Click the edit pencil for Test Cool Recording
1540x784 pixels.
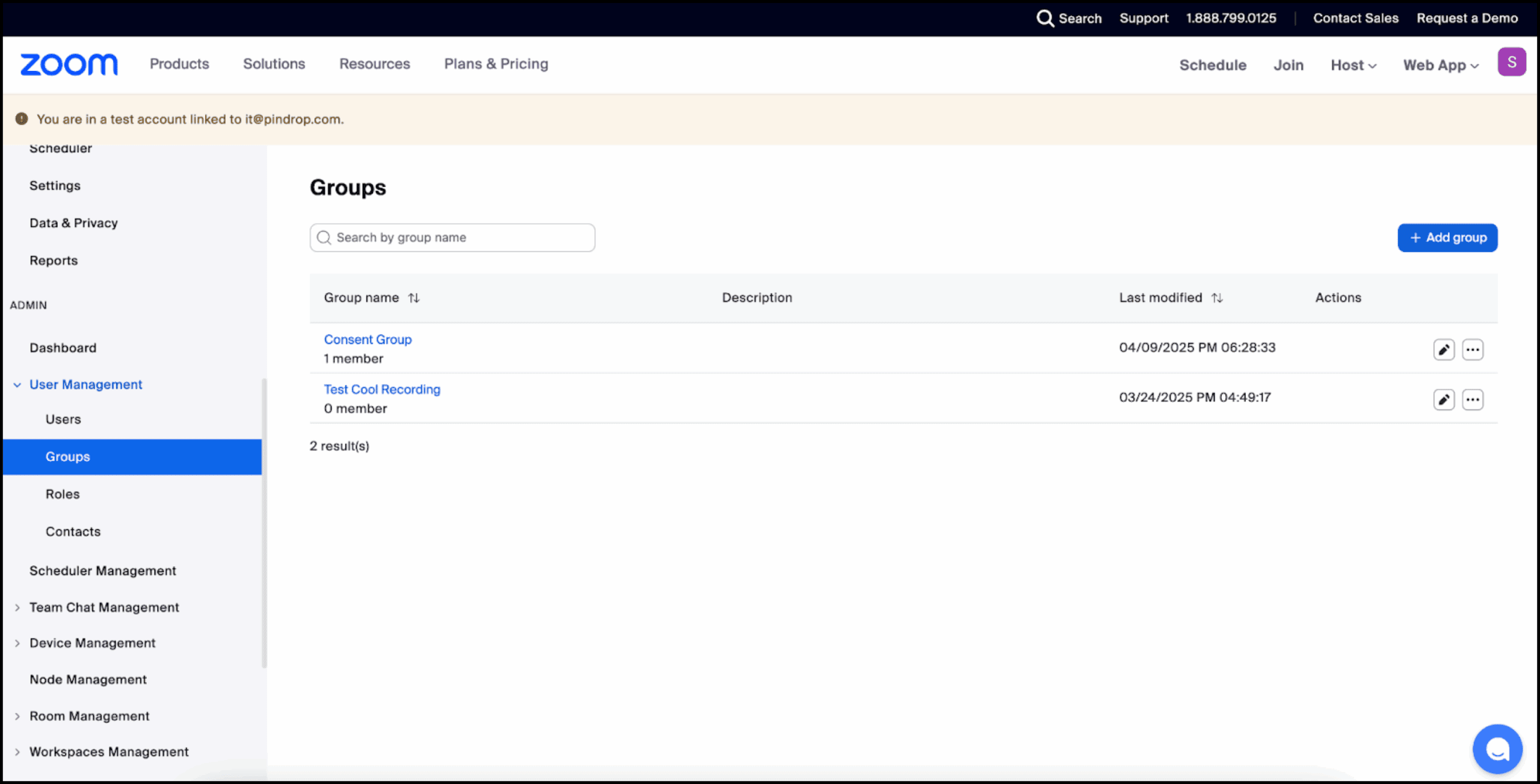pos(1443,399)
